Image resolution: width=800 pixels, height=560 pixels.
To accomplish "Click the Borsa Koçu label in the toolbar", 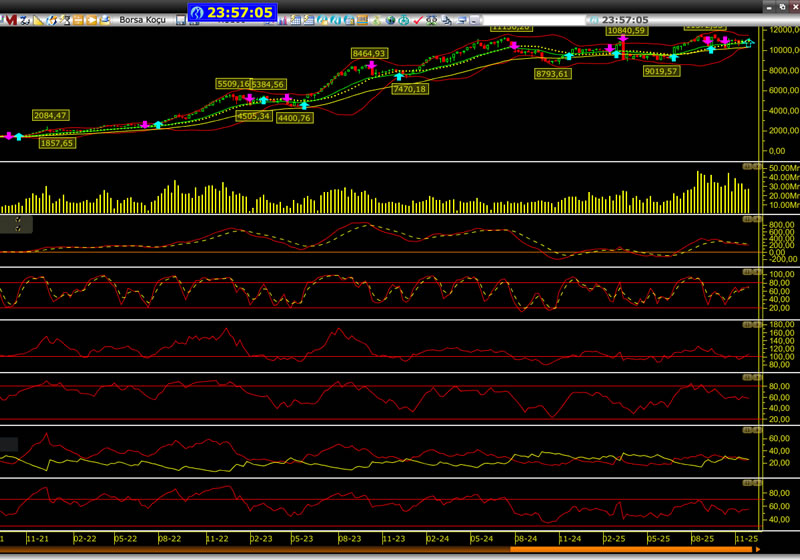I will 142,20.
